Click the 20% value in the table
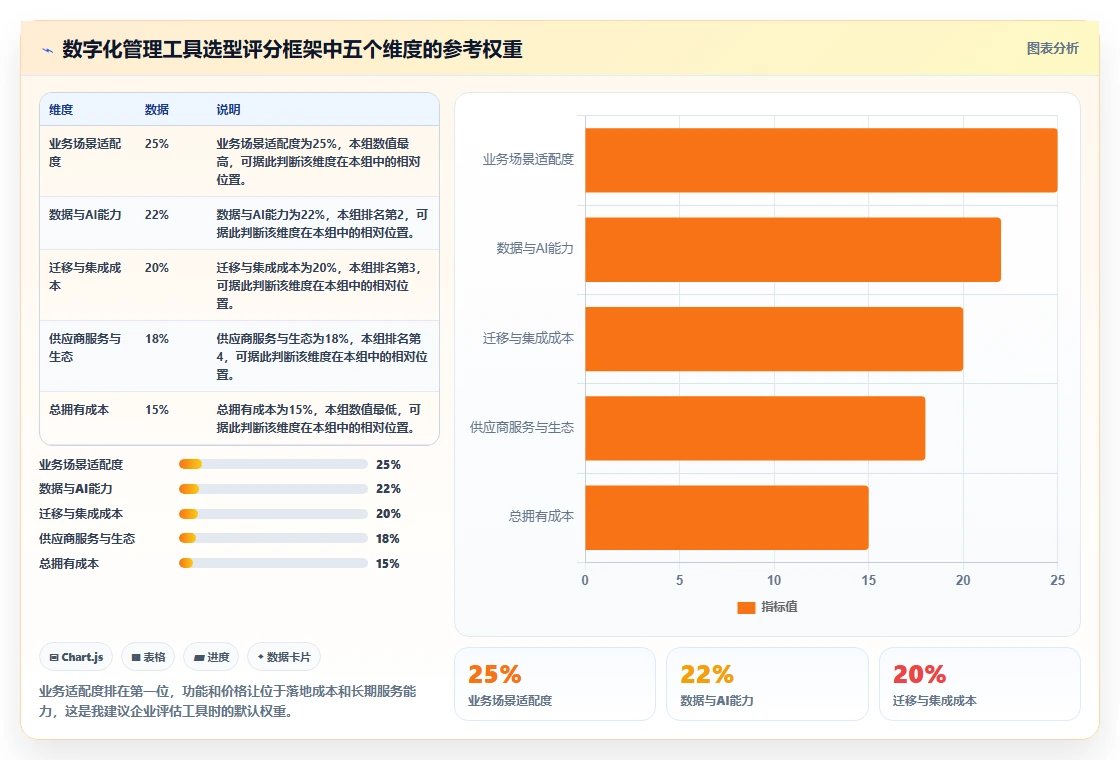The height and width of the screenshot is (760, 1120). (156, 268)
